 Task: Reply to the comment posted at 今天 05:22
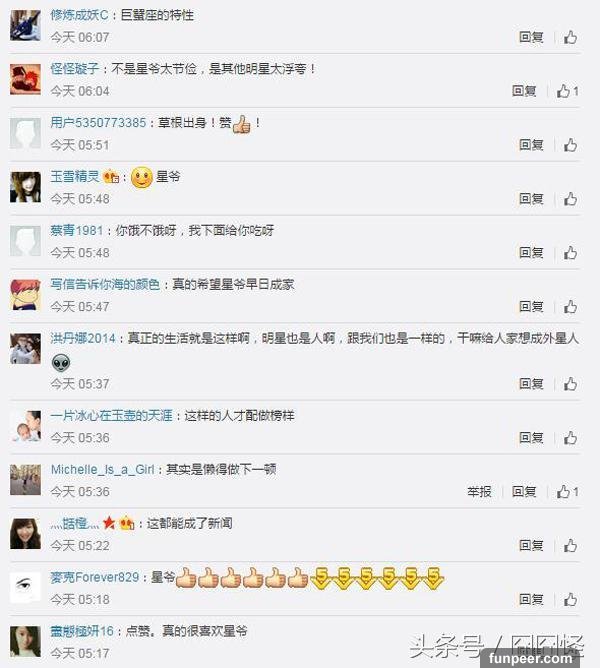pos(531,546)
